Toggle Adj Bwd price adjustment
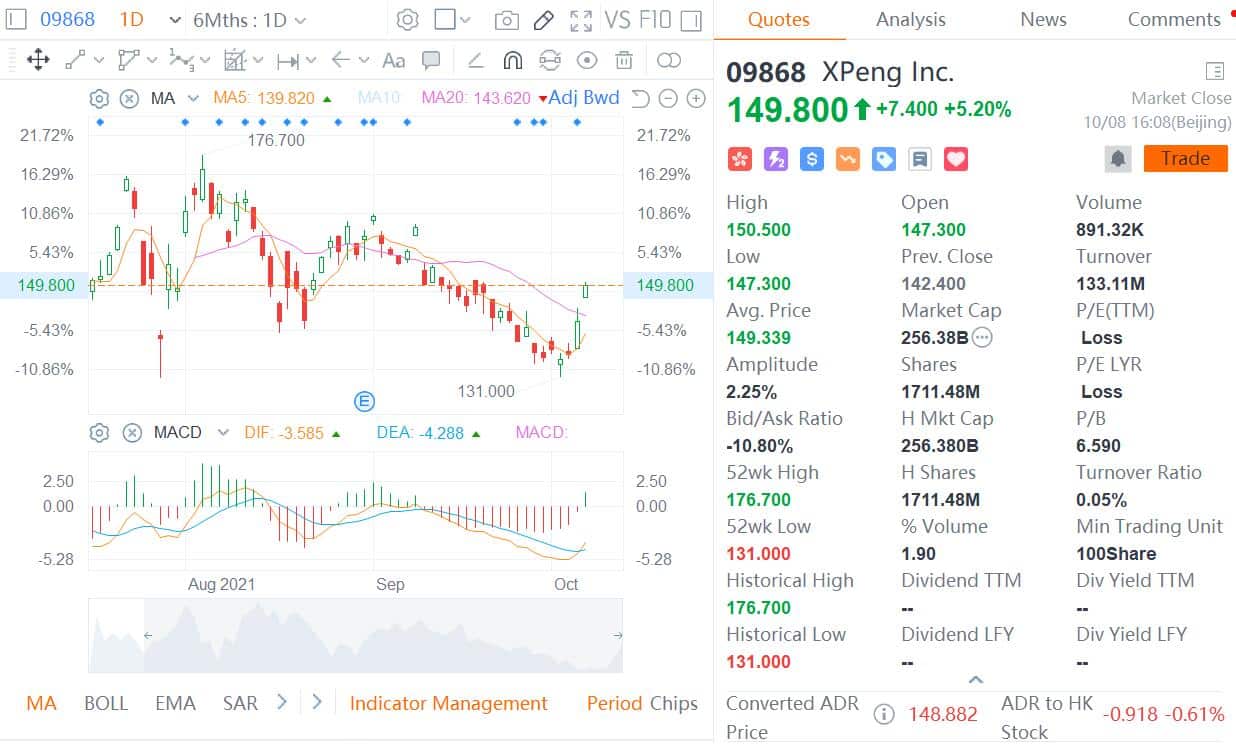 (x=583, y=98)
